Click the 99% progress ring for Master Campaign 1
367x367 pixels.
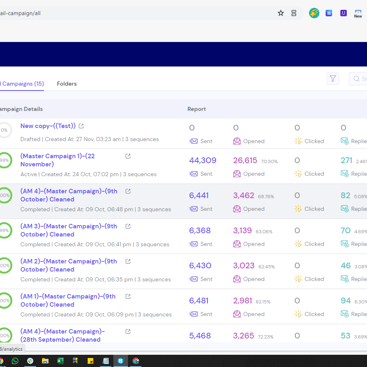click(x=5, y=160)
